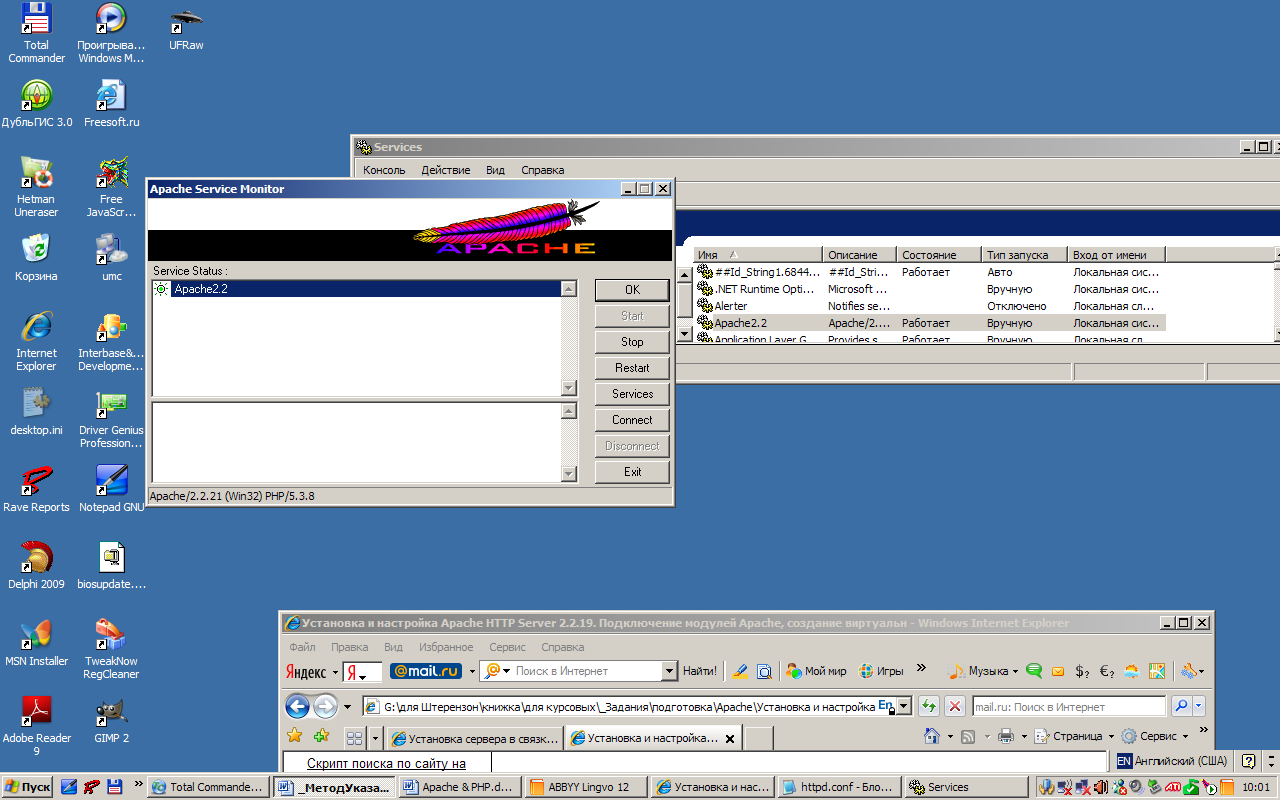This screenshot has width=1280, height=800.
Task: Open Справка menu in Services window
Action: pyautogui.click(x=542, y=170)
